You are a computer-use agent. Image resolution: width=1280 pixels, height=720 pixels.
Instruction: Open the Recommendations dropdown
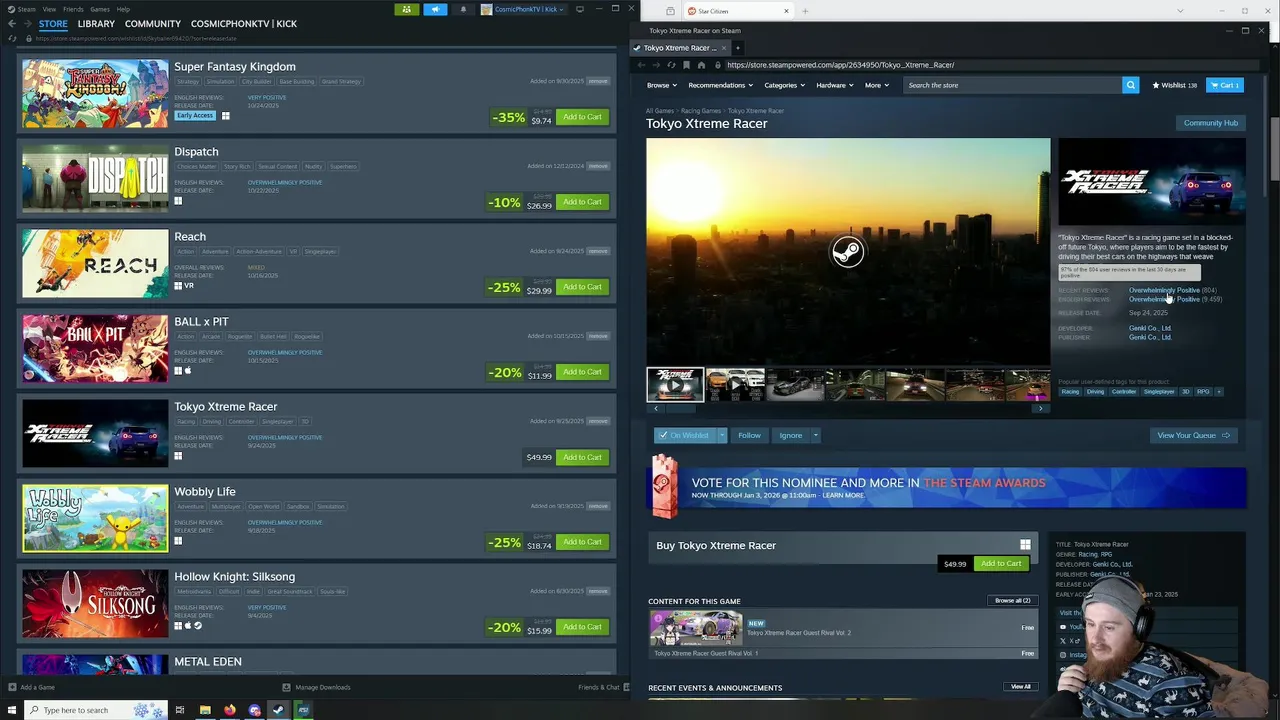pos(720,85)
